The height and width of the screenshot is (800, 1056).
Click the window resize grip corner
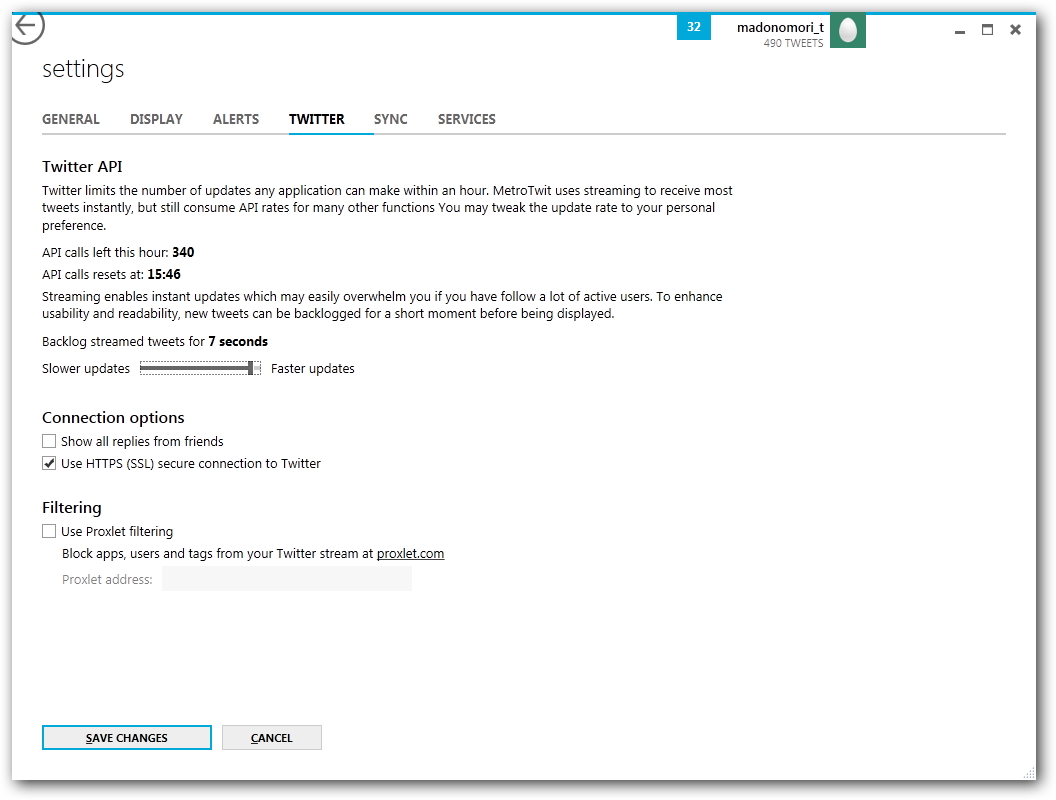[x=1029, y=772]
